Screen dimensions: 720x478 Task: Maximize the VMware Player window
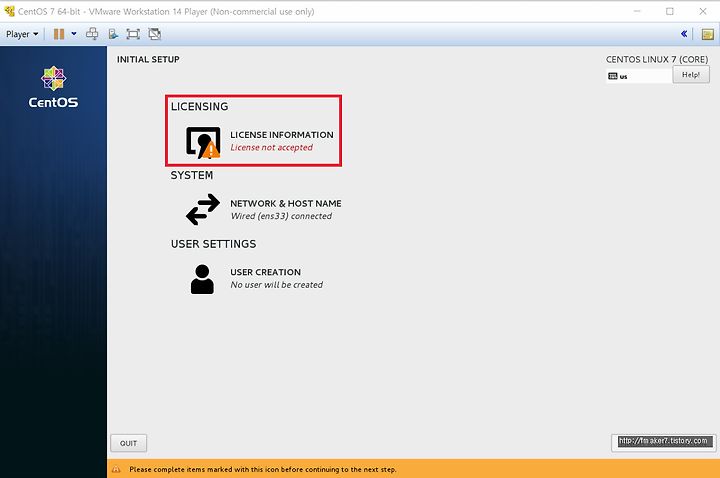(670, 11)
